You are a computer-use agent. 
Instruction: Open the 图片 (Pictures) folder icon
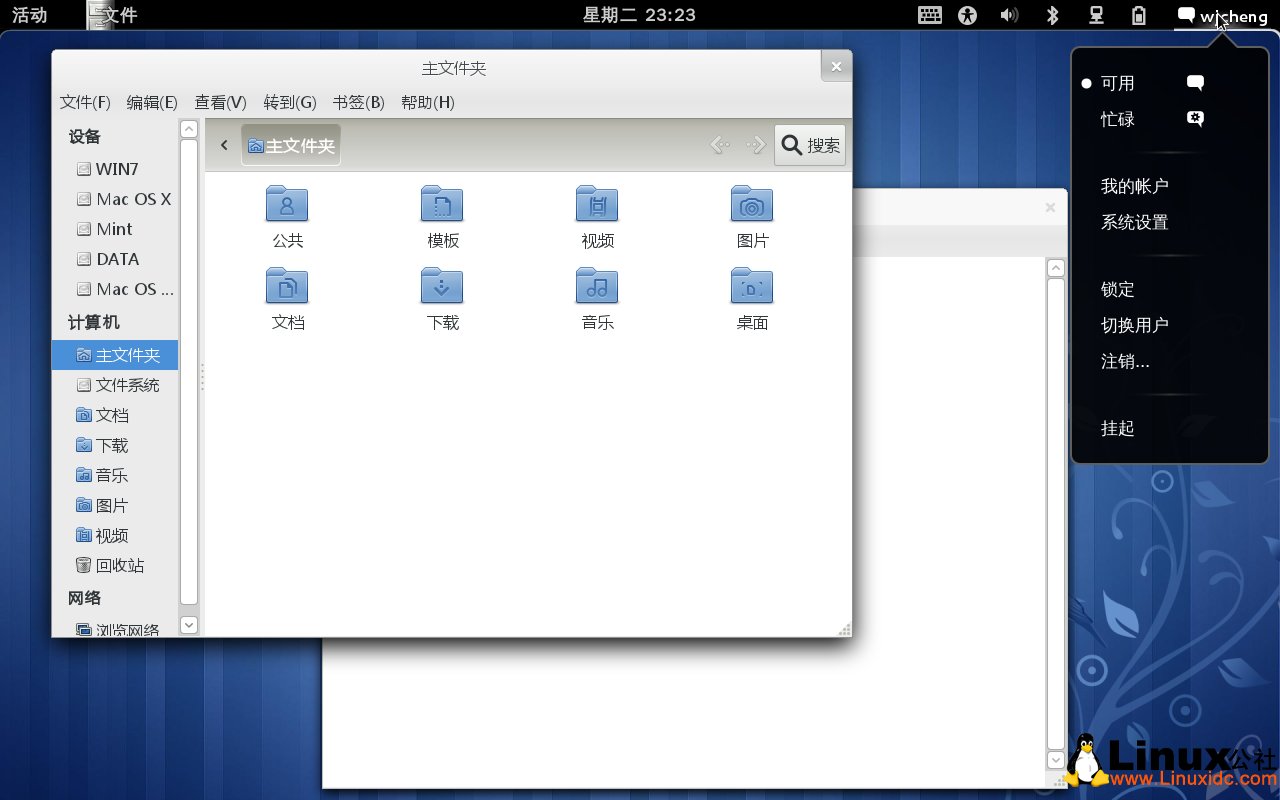pyautogui.click(x=752, y=204)
